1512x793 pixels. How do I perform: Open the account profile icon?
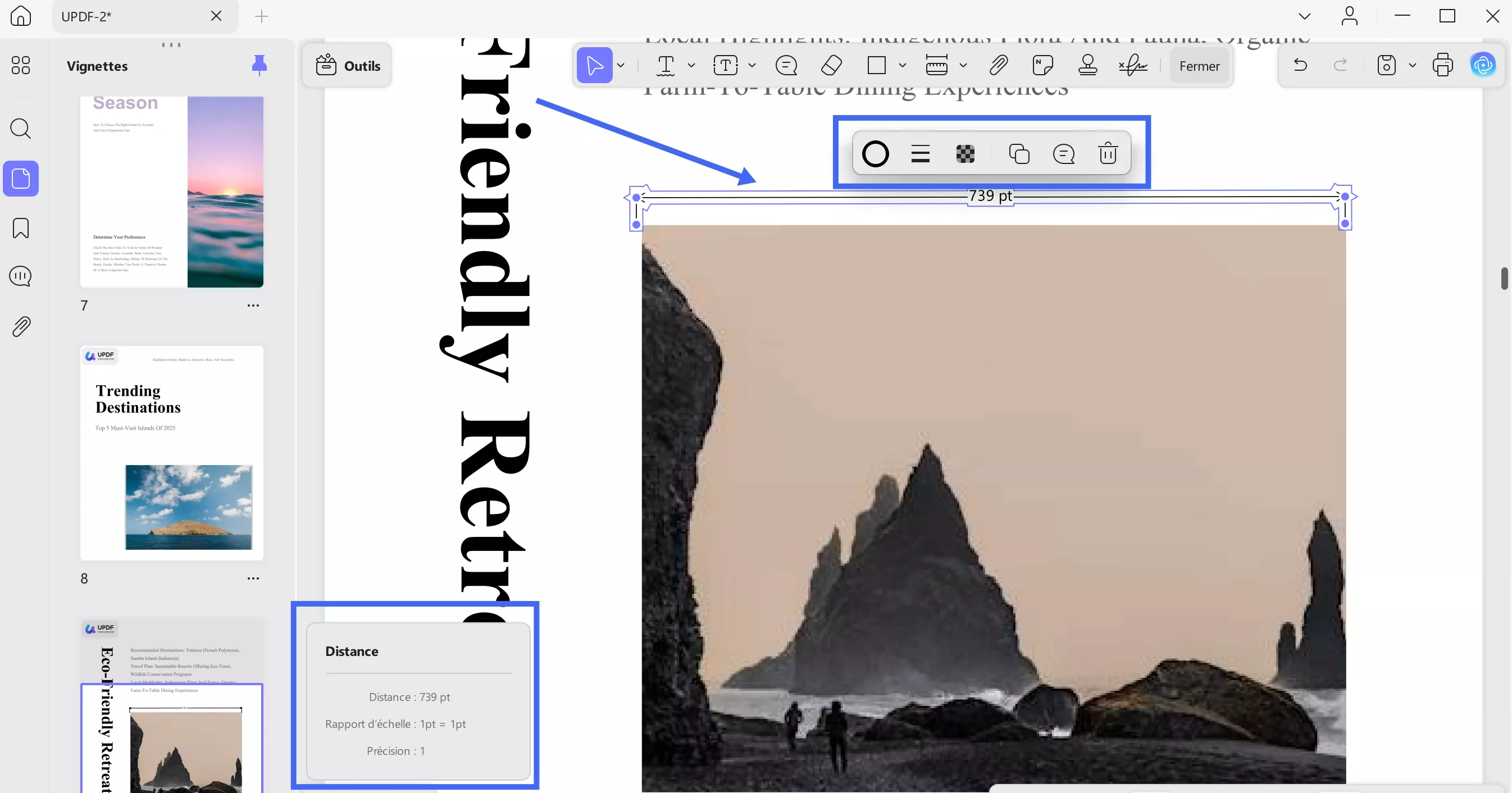(x=1350, y=16)
